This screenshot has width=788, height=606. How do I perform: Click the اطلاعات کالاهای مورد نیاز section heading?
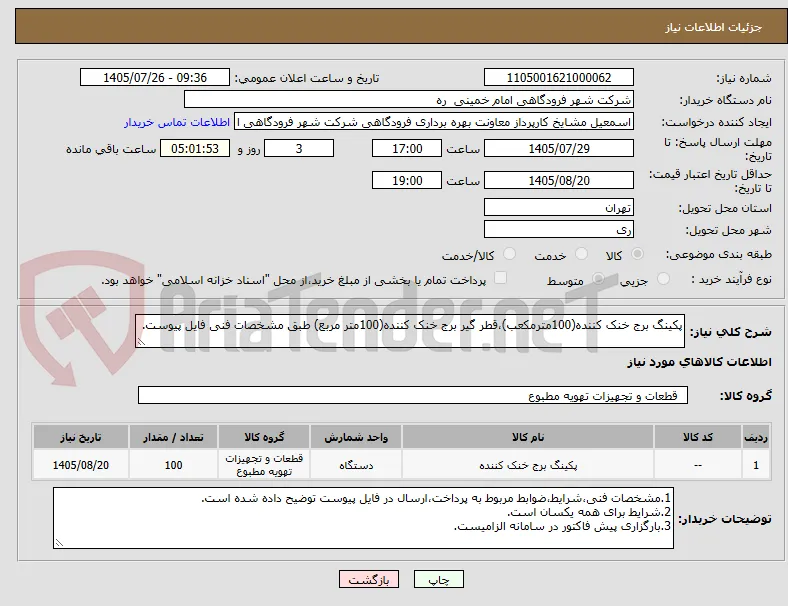pos(699,362)
